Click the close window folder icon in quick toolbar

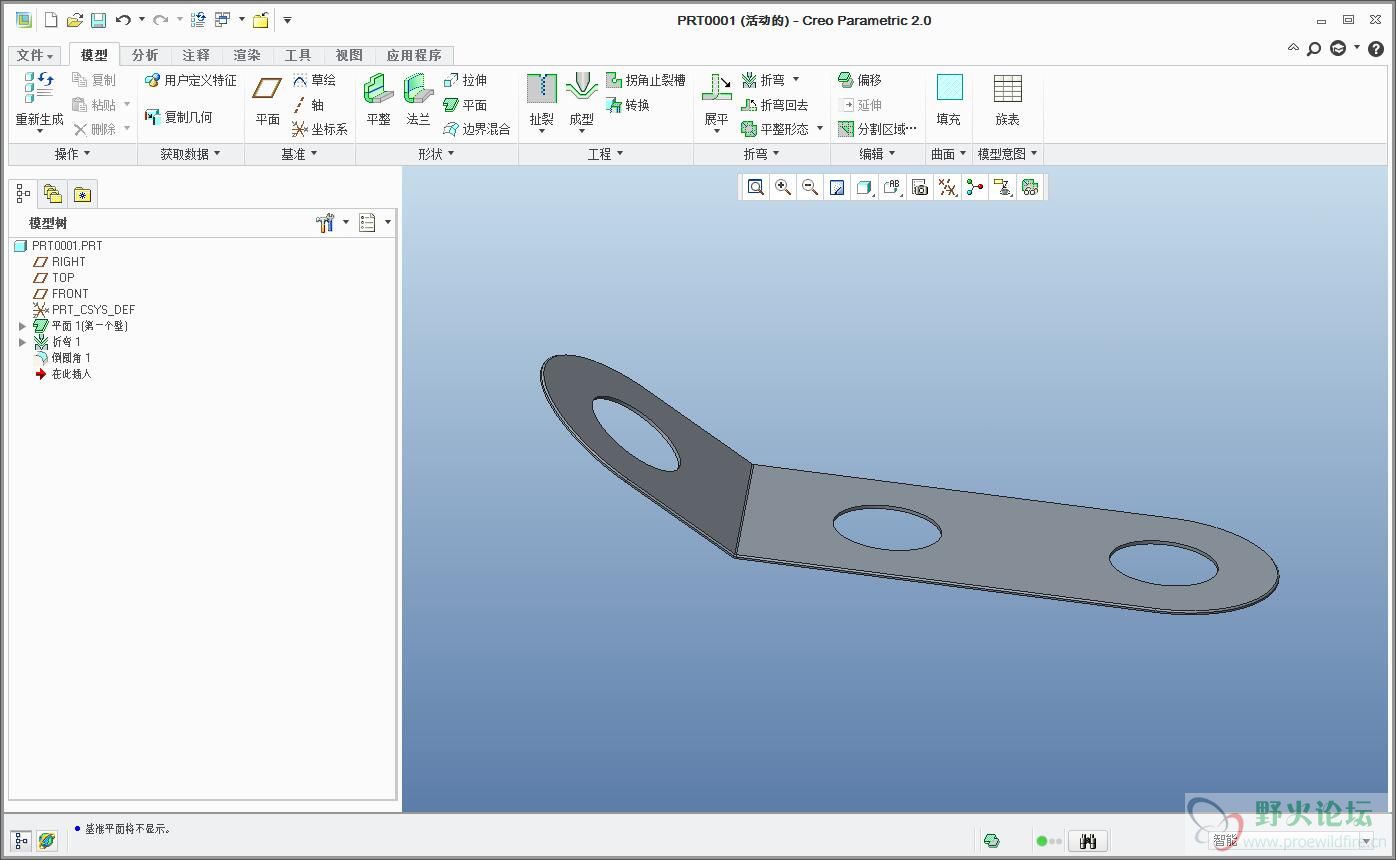point(260,20)
